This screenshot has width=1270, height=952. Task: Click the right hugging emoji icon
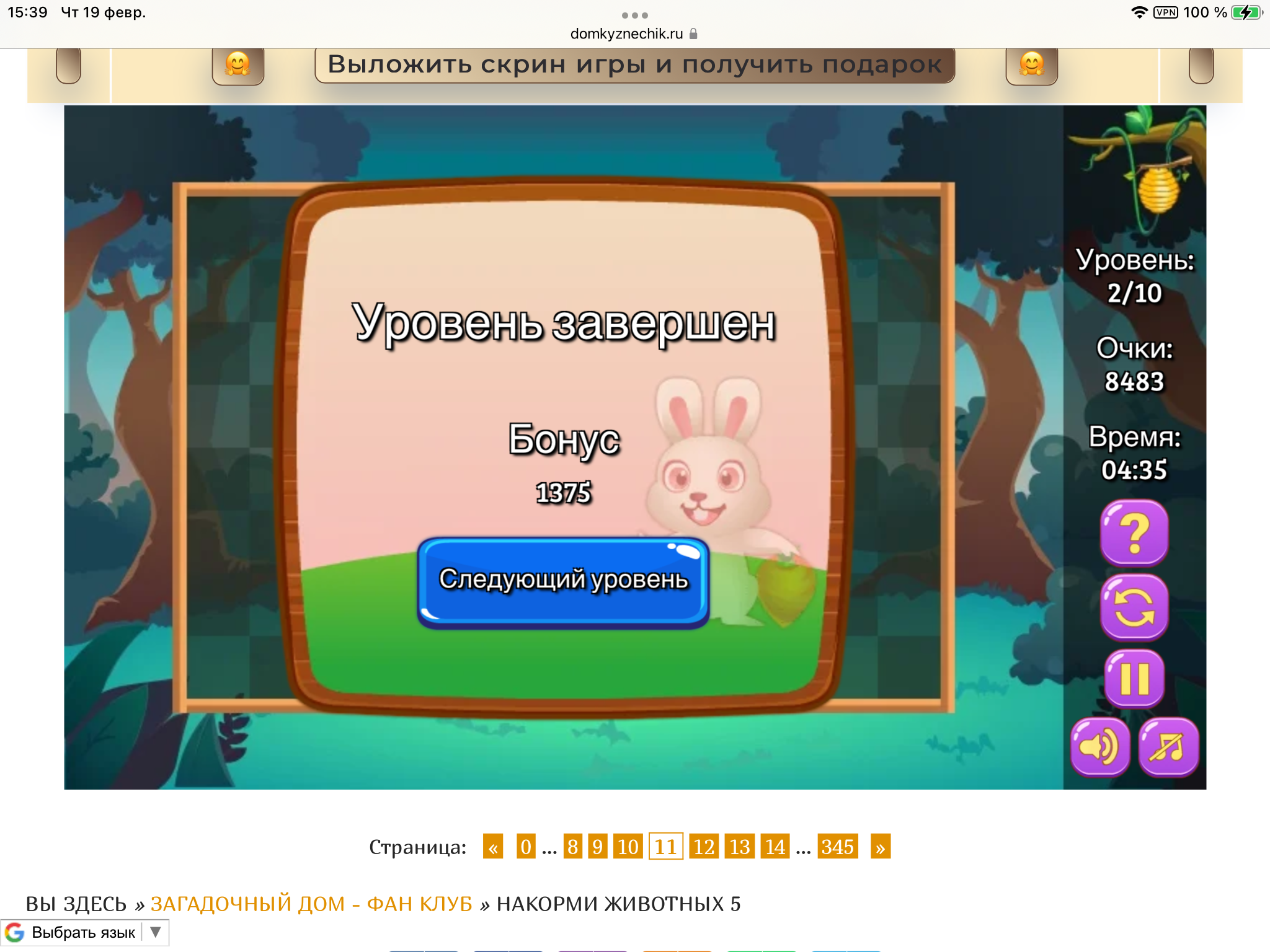1031,65
